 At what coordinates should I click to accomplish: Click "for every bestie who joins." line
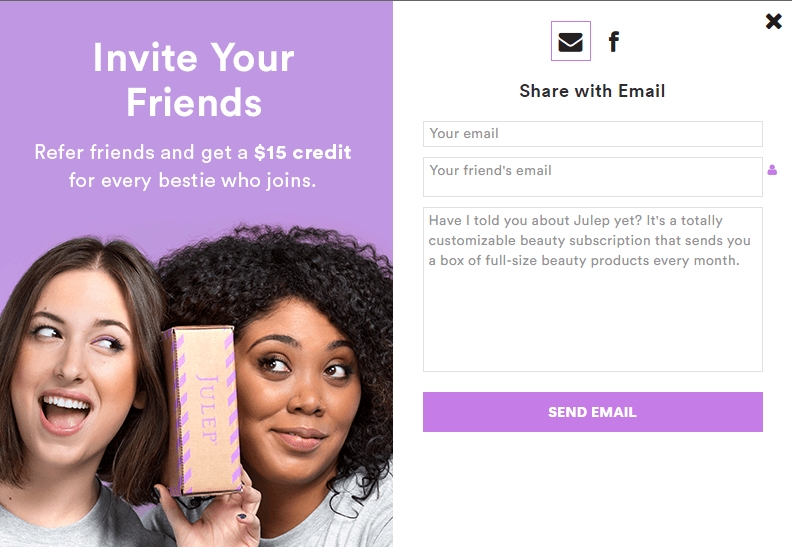[x=193, y=181]
